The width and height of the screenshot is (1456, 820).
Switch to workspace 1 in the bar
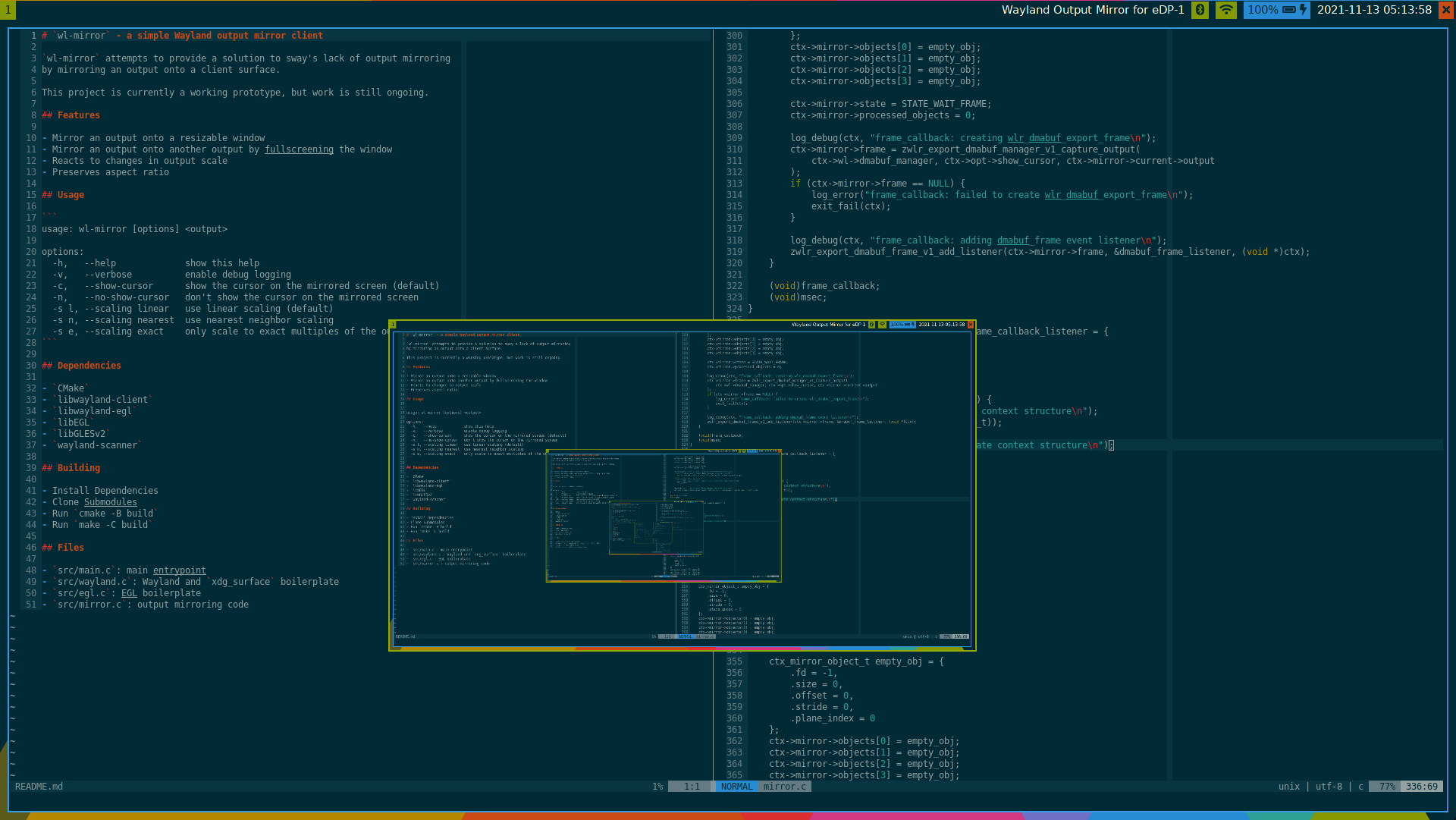[x=8, y=10]
